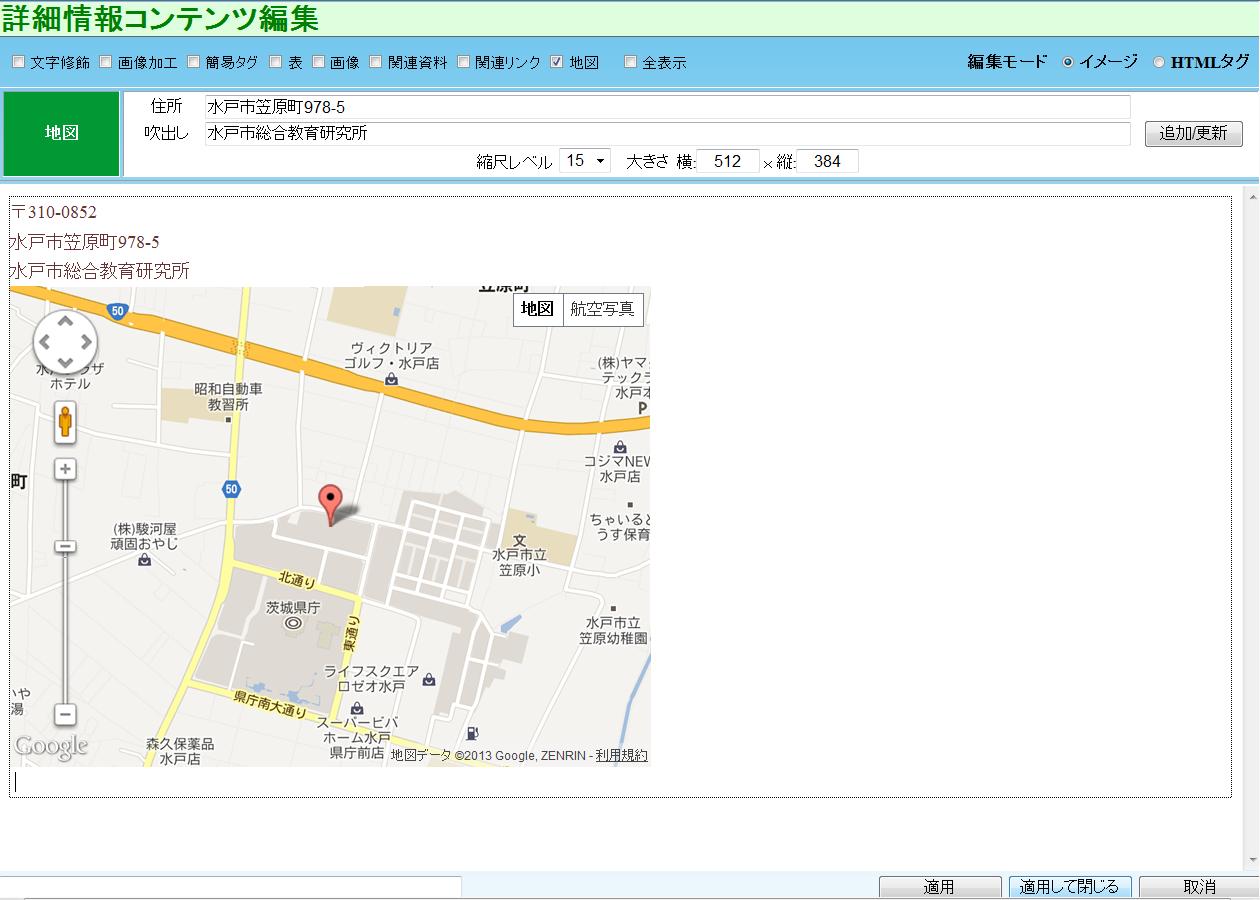Zoom out with the map minus button

[x=65, y=715]
